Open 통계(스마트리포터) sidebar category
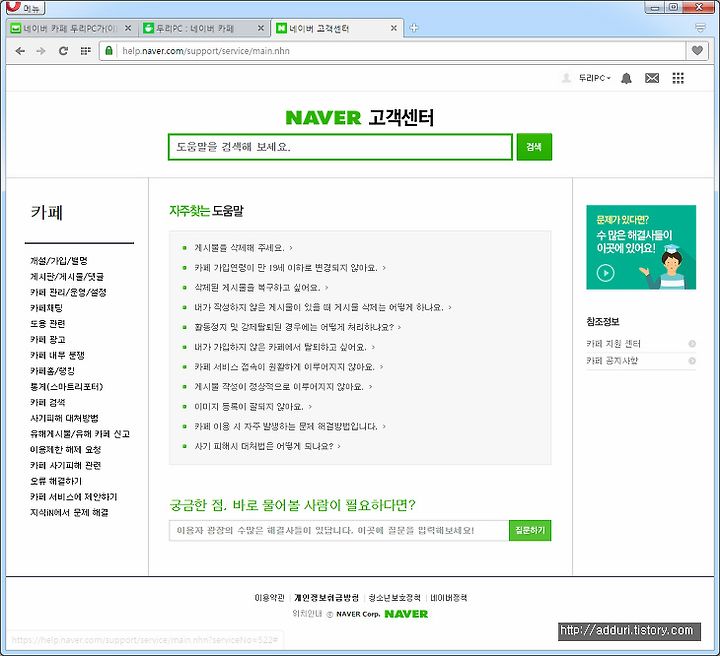 [67, 387]
